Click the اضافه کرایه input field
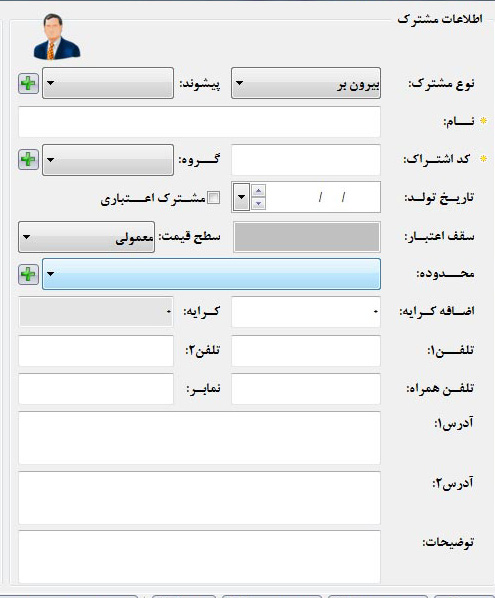This screenshot has width=495, height=598. tap(306, 312)
